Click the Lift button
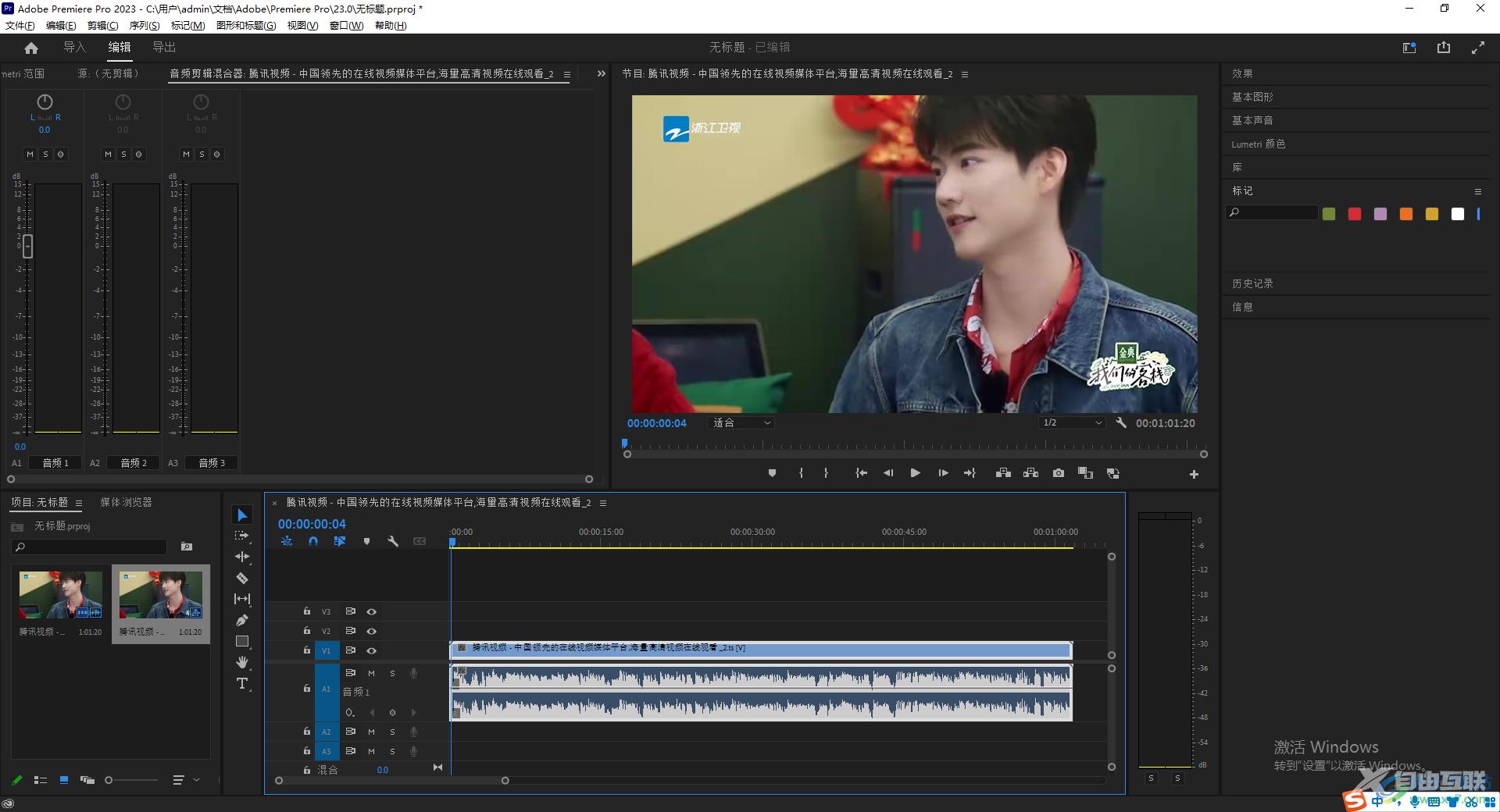The width and height of the screenshot is (1500, 812). pos(1003,473)
